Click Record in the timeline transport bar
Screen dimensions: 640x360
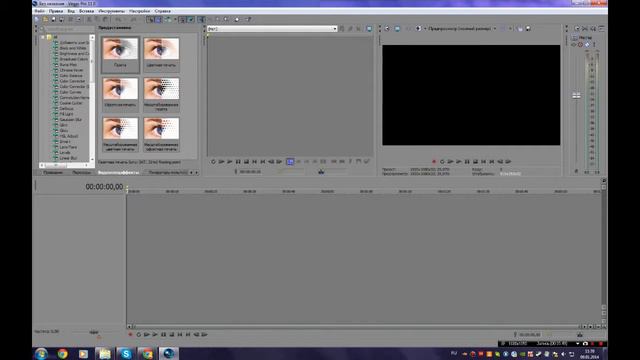[130, 335]
